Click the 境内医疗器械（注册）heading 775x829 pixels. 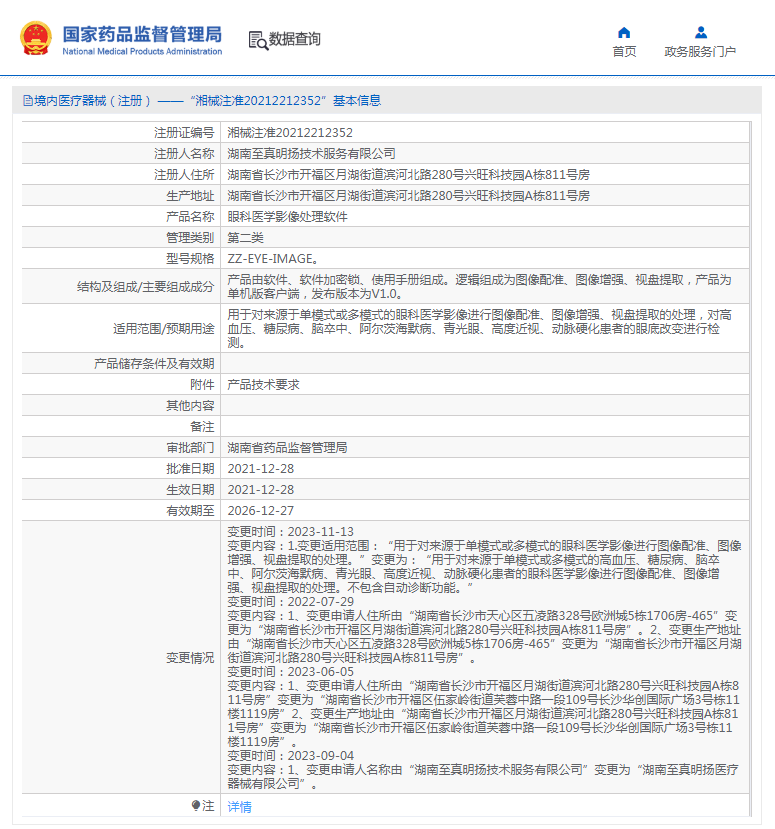[x=93, y=100]
